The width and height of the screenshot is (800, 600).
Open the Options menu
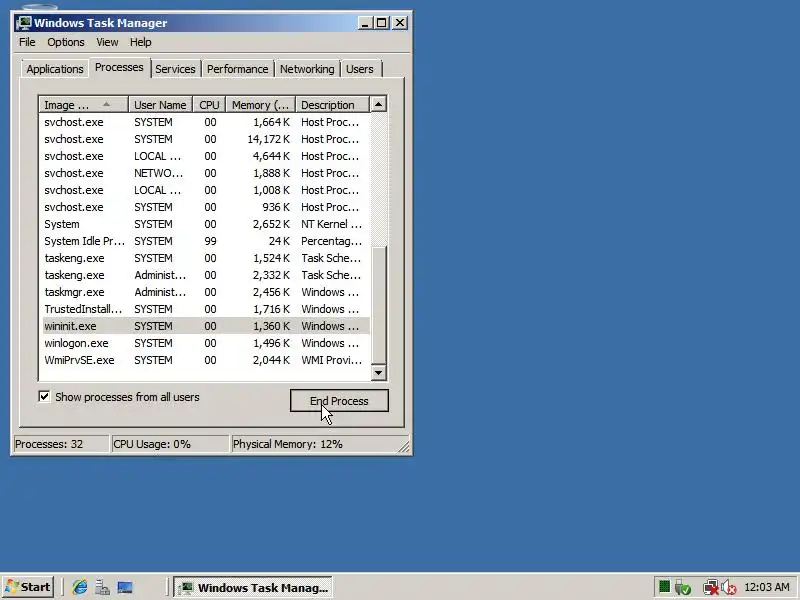(x=66, y=42)
